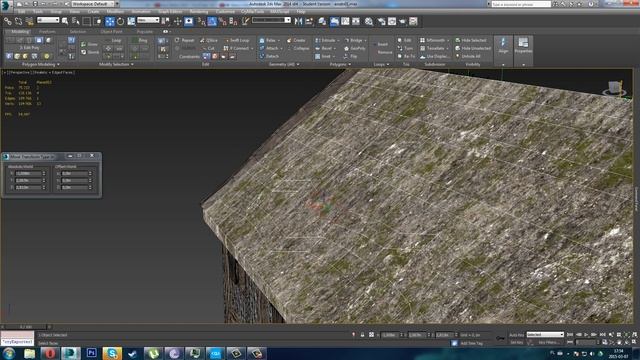Screen dimensions: 640x360
Task: Open the Curve Editor icon
Action: 345,21
